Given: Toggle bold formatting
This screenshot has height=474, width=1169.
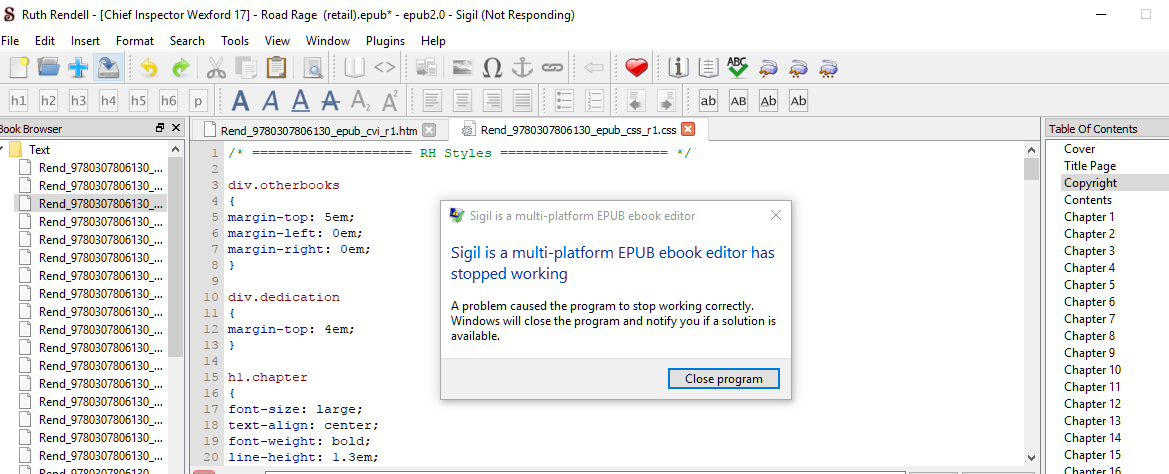Looking at the screenshot, I should (x=240, y=101).
